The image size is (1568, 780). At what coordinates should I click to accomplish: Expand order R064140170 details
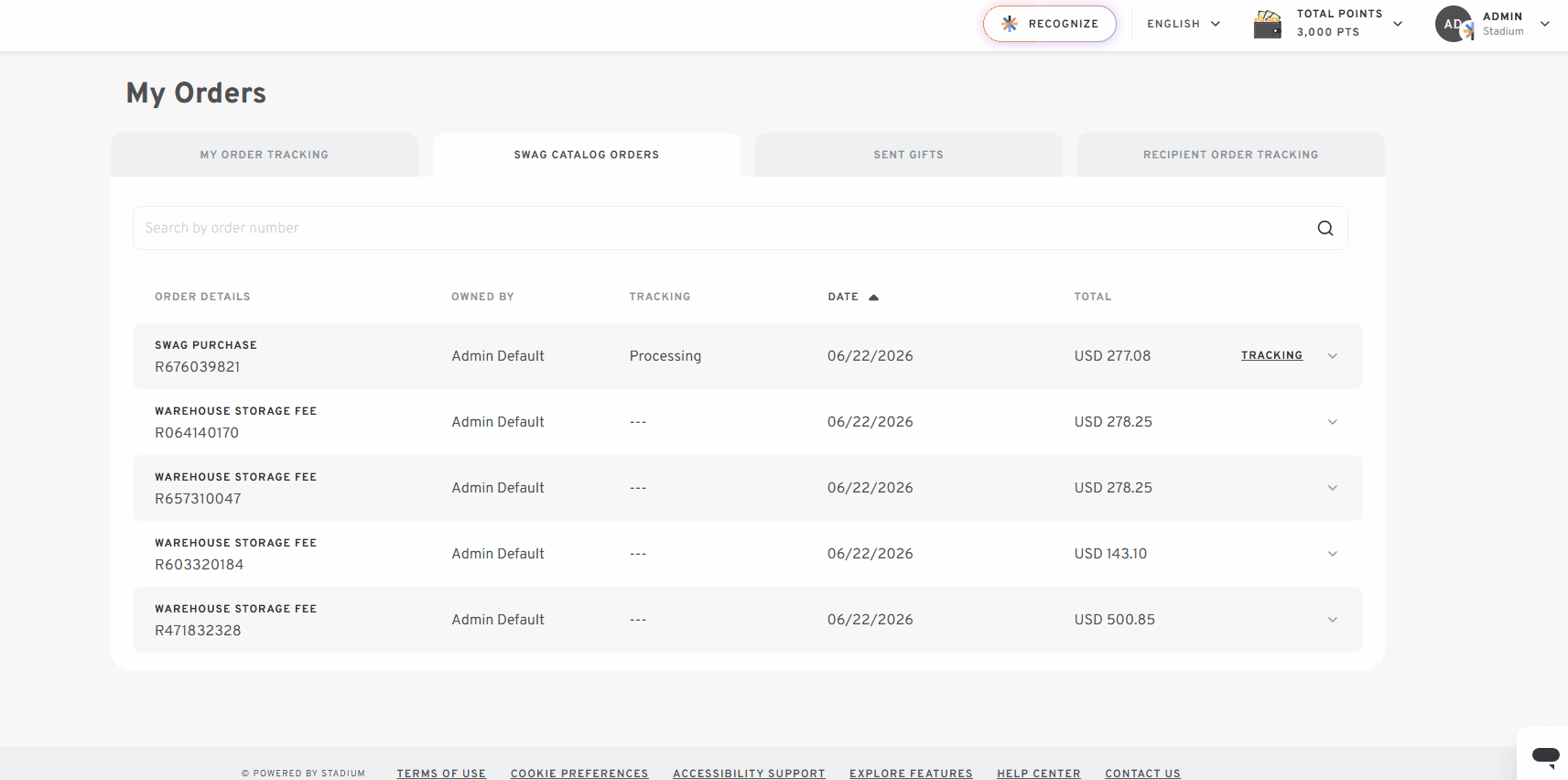tap(1333, 422)
